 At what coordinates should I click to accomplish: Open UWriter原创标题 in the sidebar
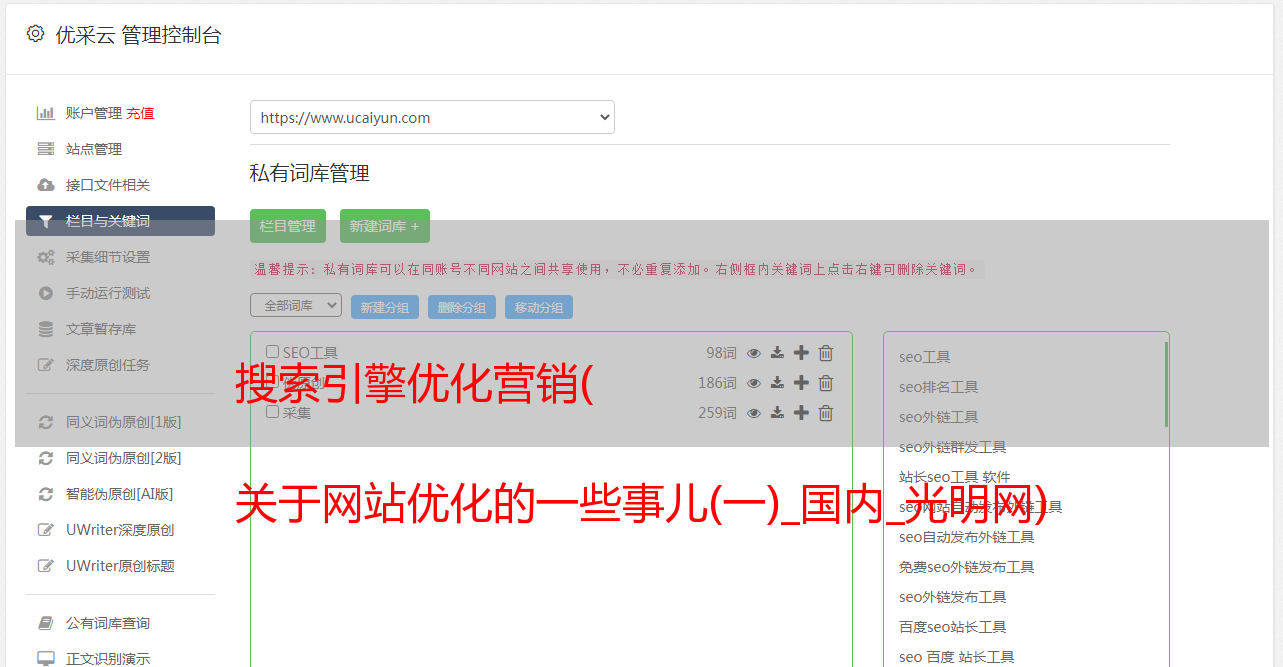(120, 566)
